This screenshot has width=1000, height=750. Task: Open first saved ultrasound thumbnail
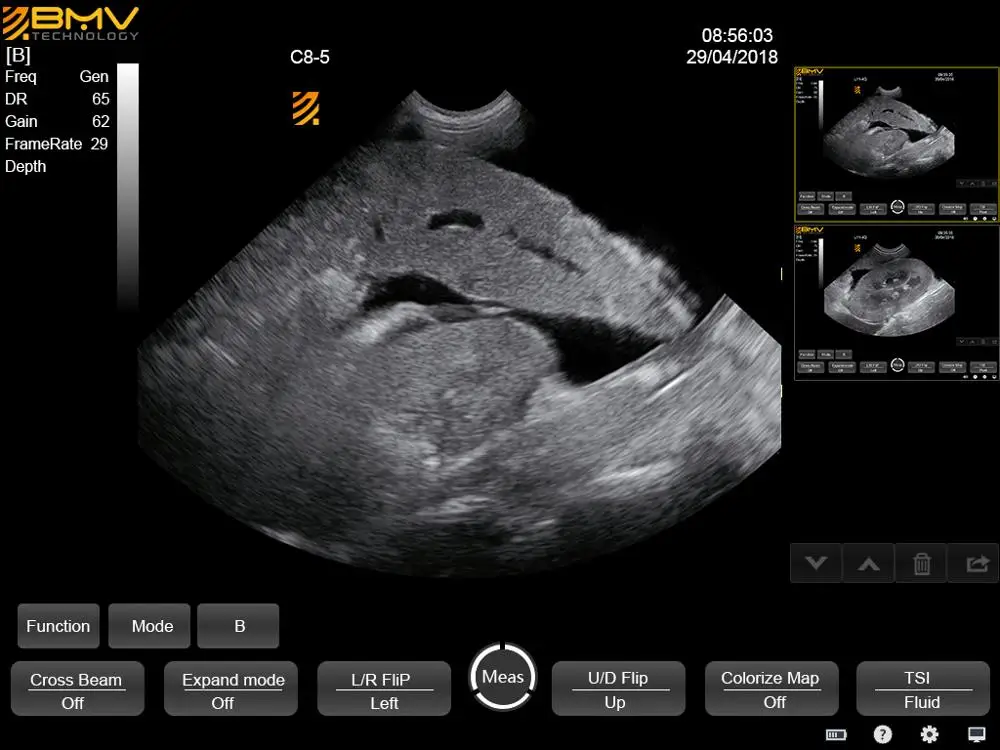click(896, 144)
